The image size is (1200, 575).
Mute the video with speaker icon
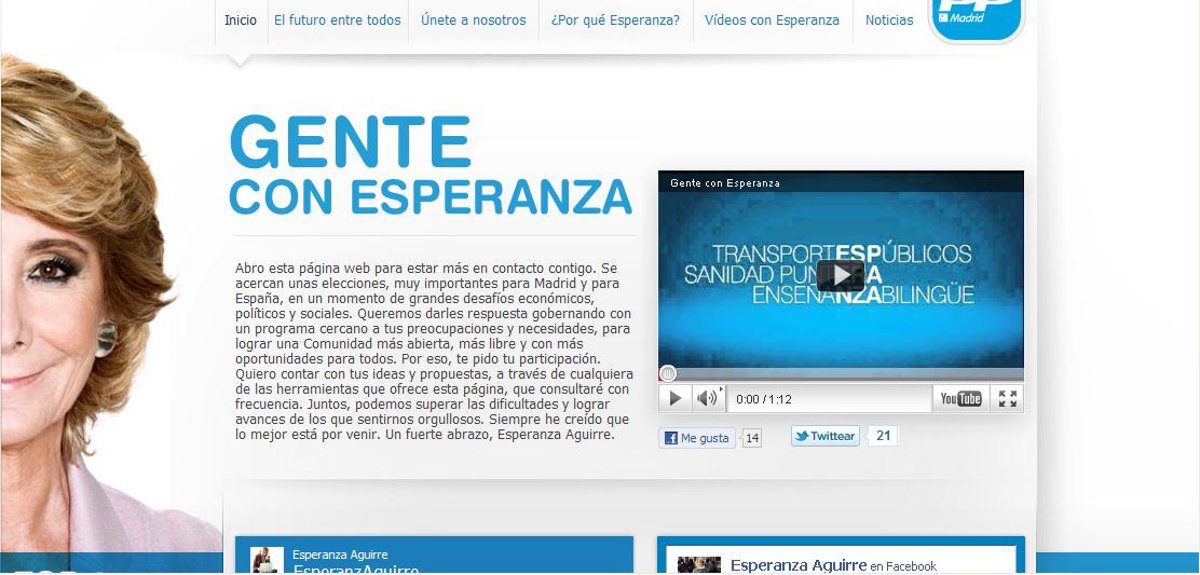707,398
